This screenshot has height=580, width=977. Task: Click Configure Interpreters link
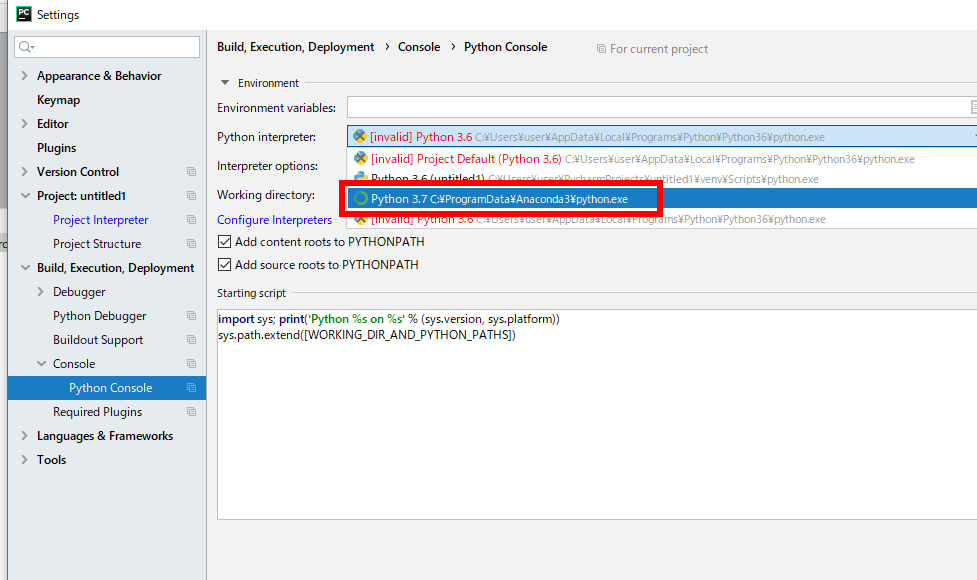coord(274,220)
